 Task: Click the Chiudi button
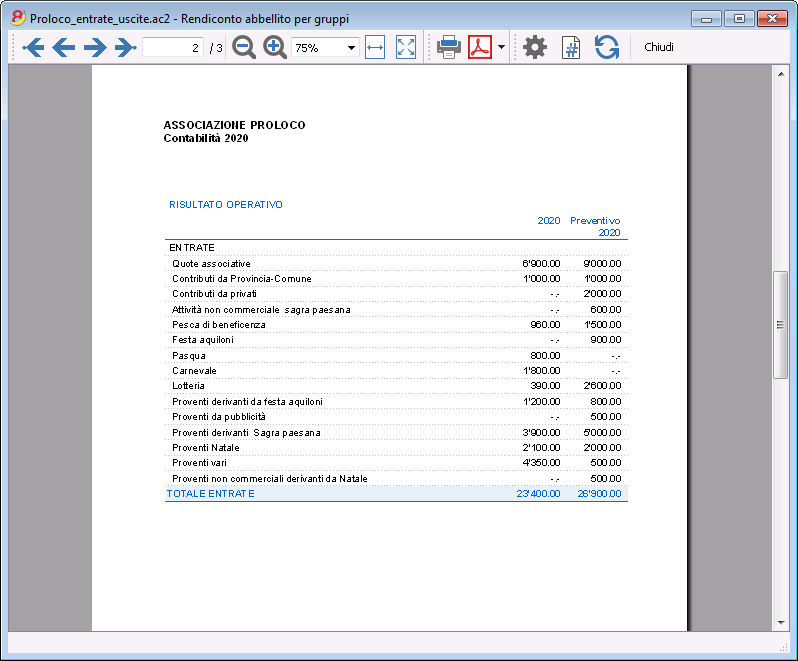[659, 47]
